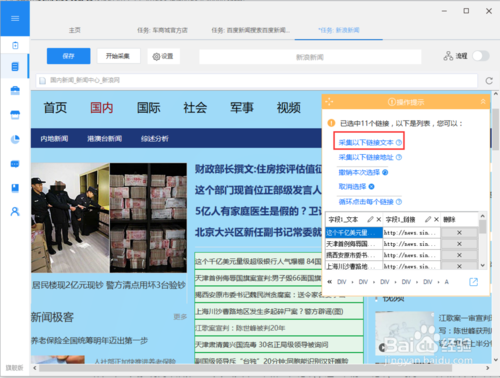Open 首页 in the page navigation
The height and width of the screenshot is (378, 500).
click(x=55, y=108)
